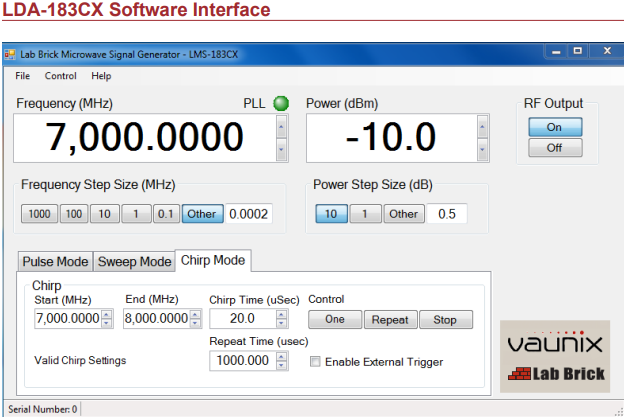Decrement chirp End frequency spinner
Viewport: 624px width, 417px height.
(x=195, y=323)
